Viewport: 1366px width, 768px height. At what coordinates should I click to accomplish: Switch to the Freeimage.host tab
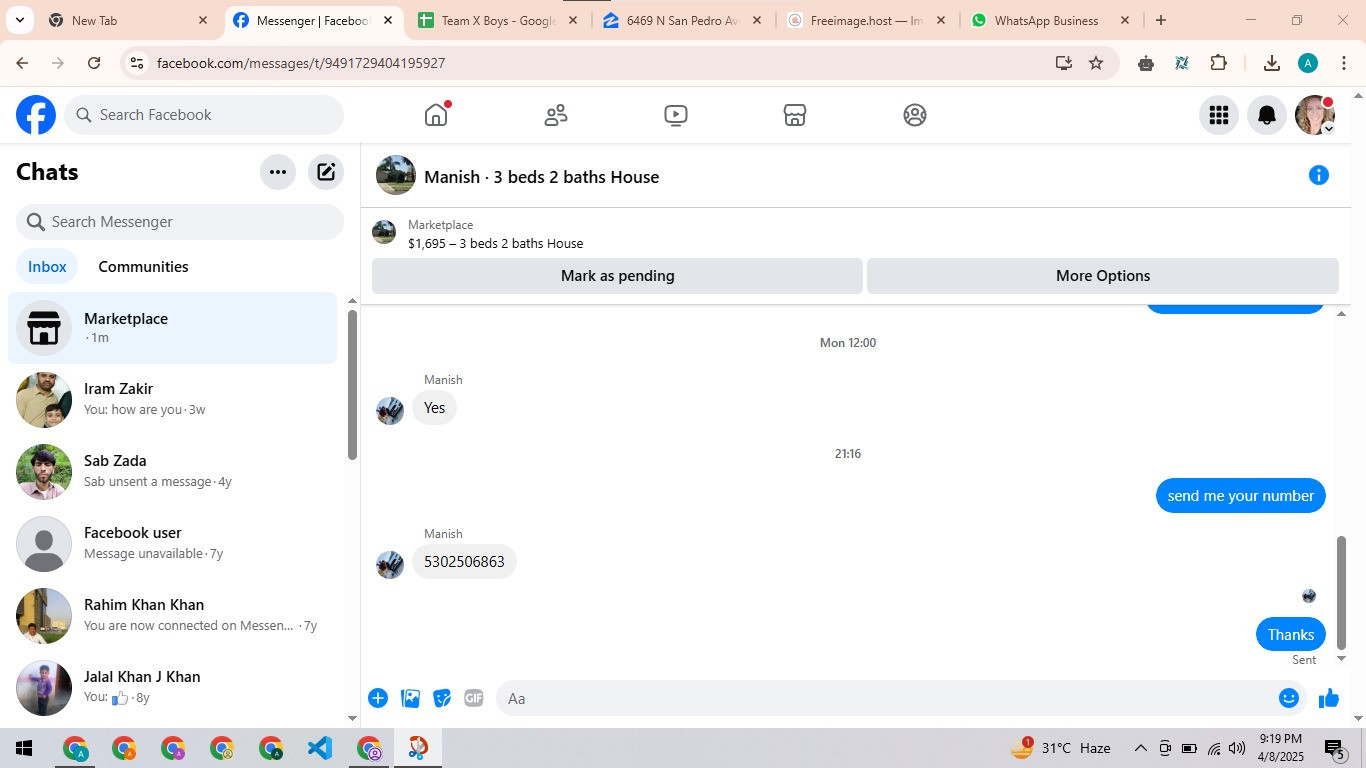[x=867, y=20]
